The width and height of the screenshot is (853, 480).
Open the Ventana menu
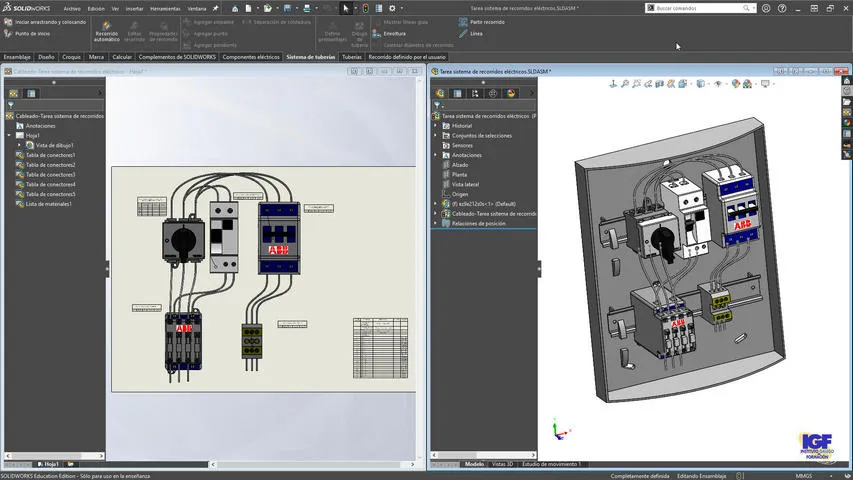pyautogui.click(x=197, y=9)
